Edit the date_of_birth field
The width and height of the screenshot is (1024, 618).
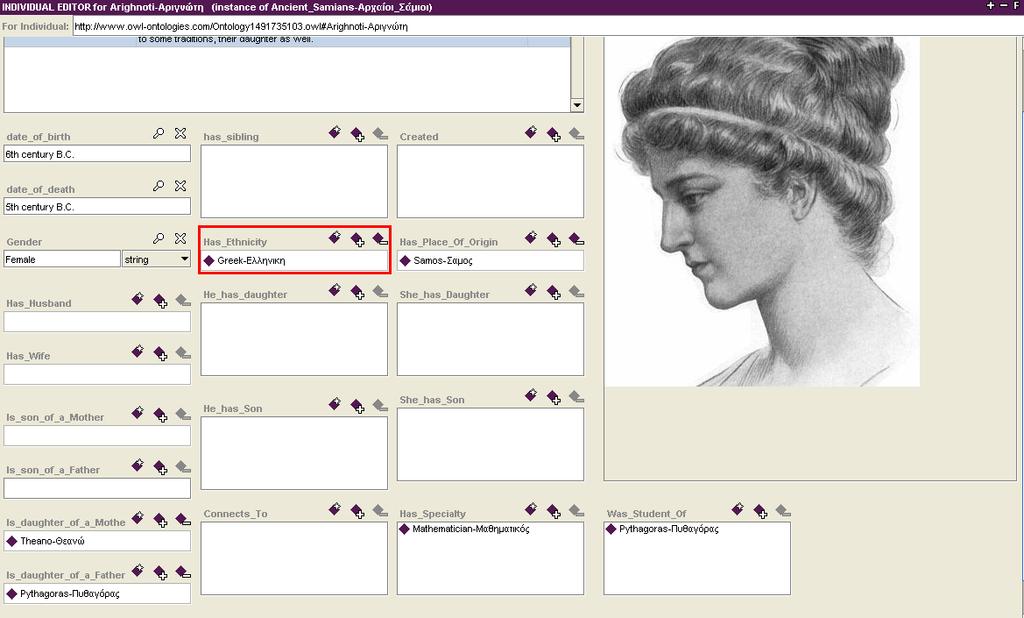point(97,154)
